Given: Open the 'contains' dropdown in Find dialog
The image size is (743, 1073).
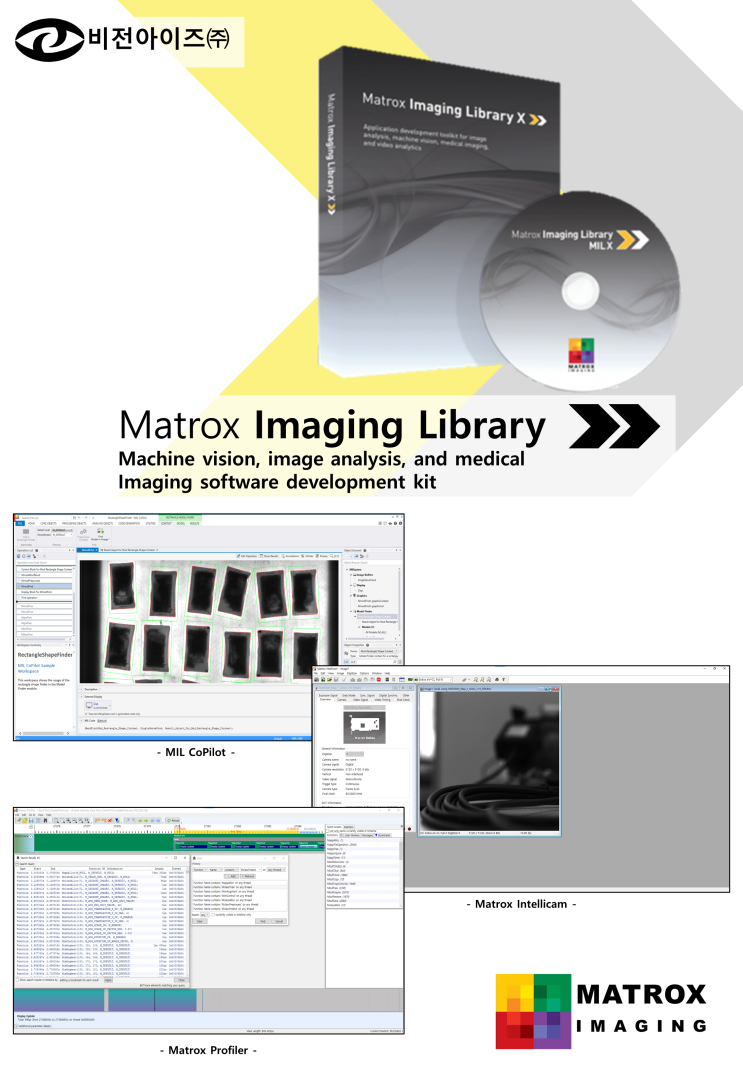Looking at the screenshot, I should [x=231, y=870].
